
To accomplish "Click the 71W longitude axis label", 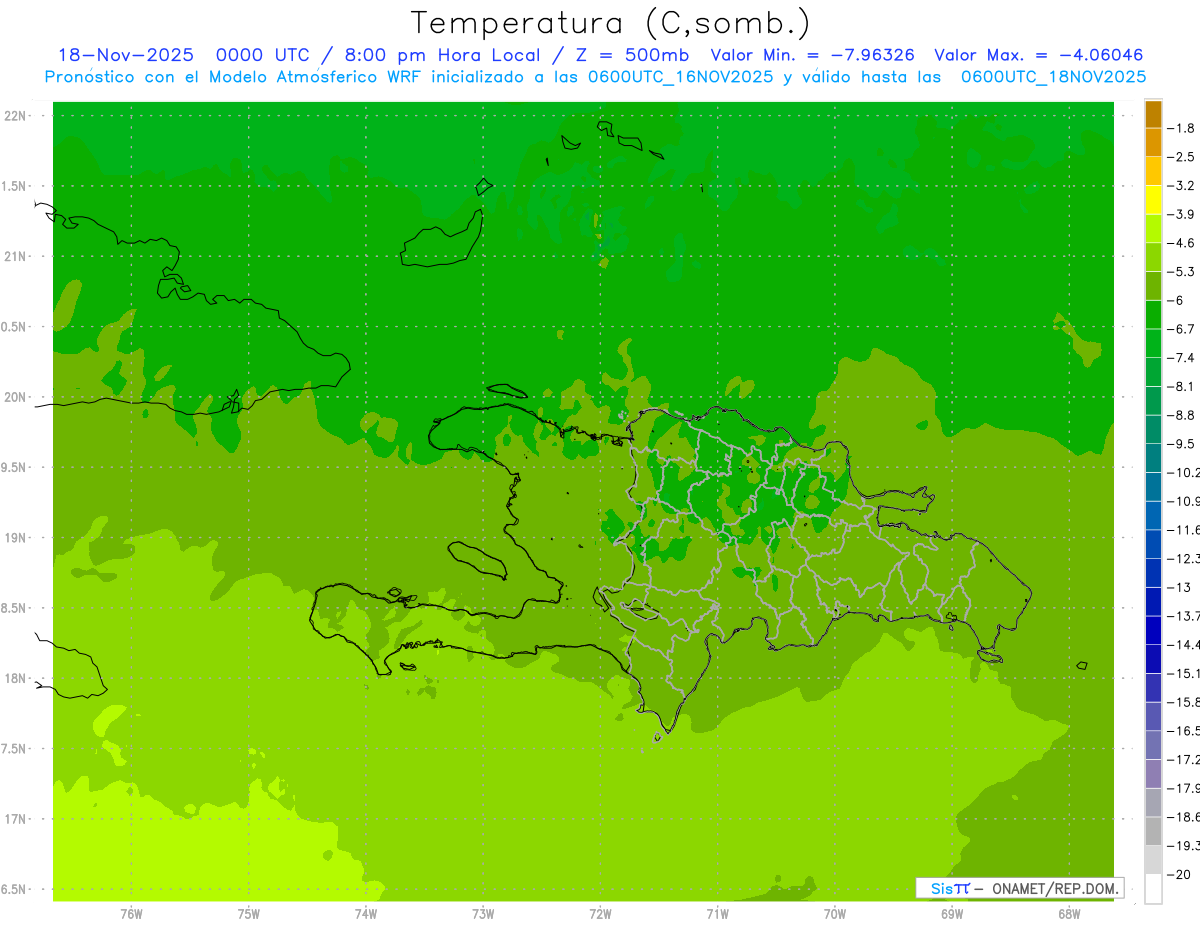I will [717, 913].
